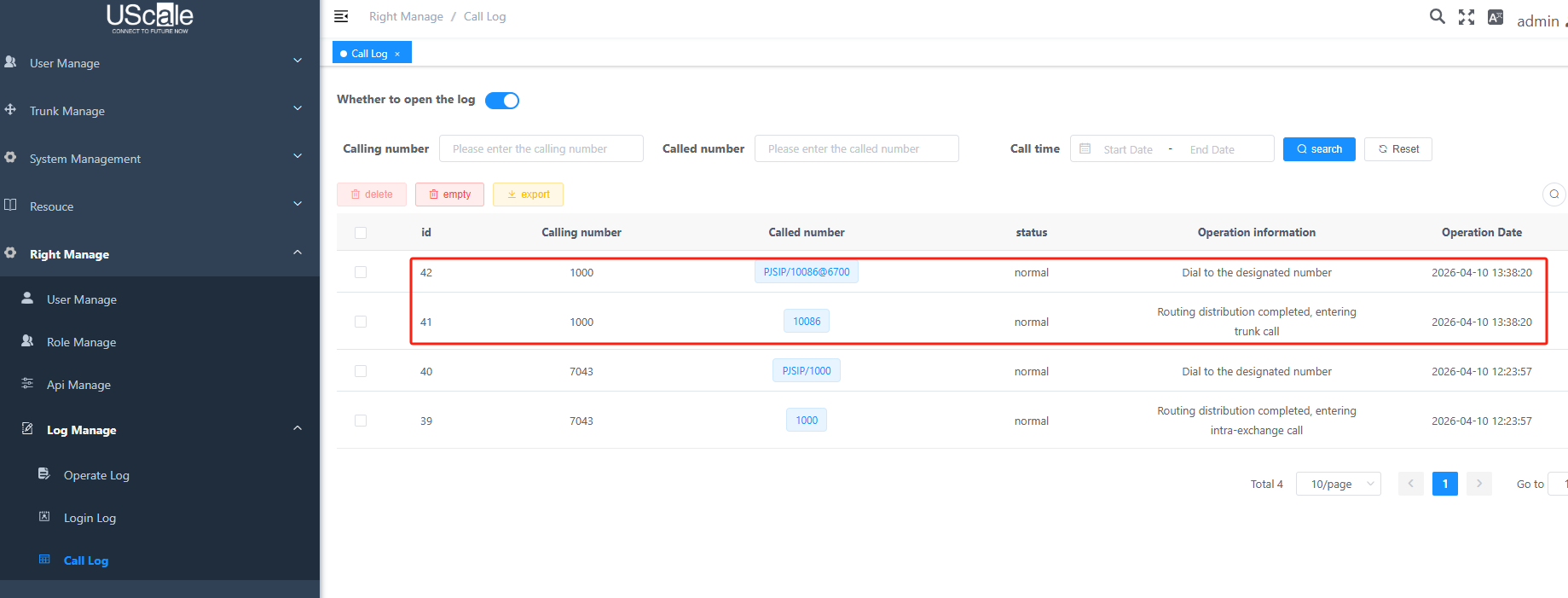Image resolution: width=1568 pixels, height=598 pixels.
Task: Collapse the Right Manage menu chevron
Action: [x=298, y=252]
